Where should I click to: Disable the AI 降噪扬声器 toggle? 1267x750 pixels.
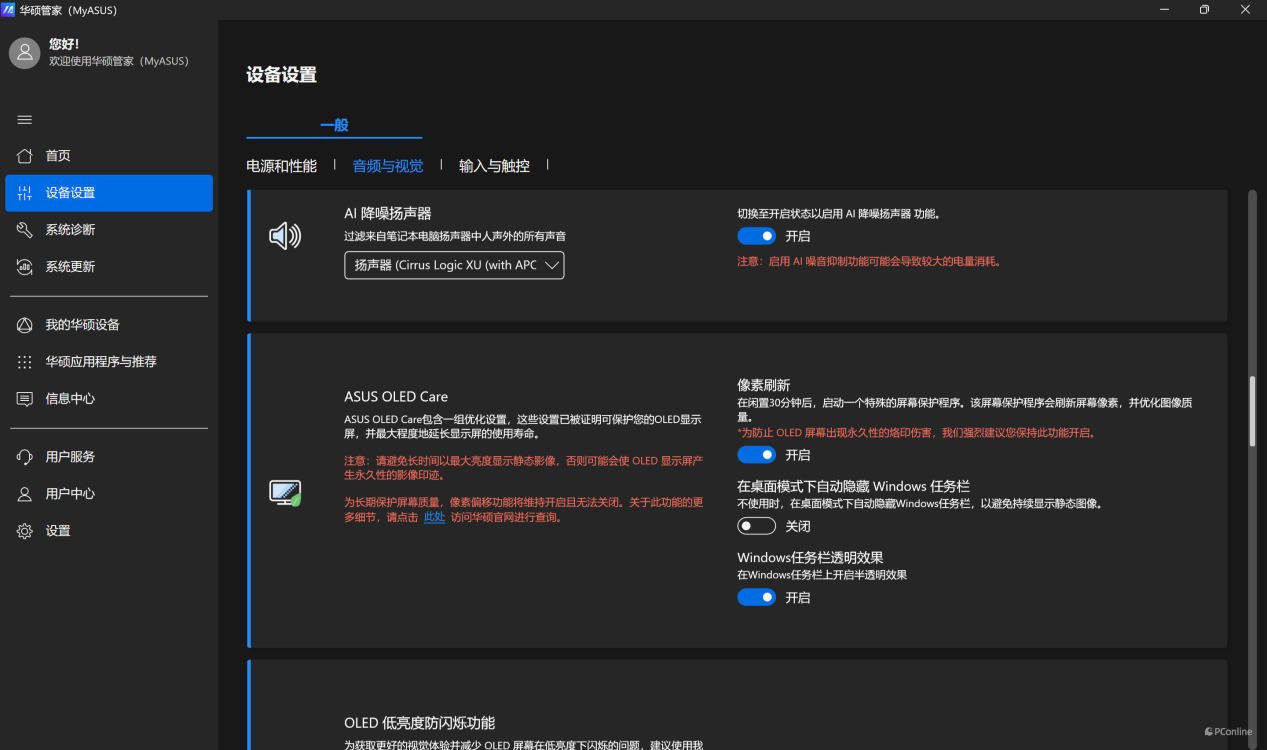tap(756, 236)
